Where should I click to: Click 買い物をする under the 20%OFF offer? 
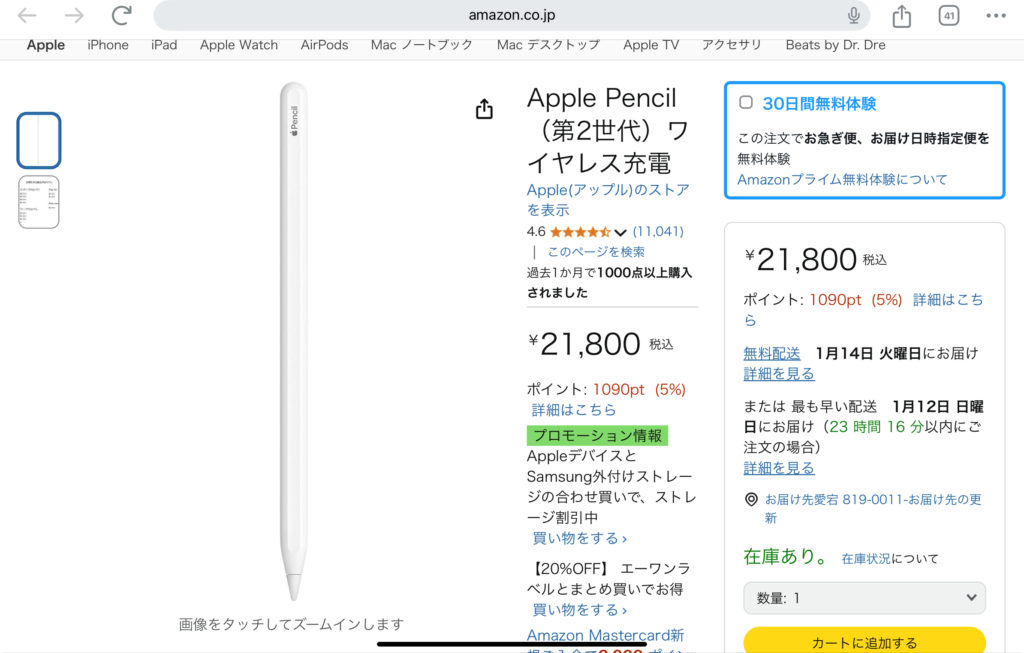coord(579,610)
